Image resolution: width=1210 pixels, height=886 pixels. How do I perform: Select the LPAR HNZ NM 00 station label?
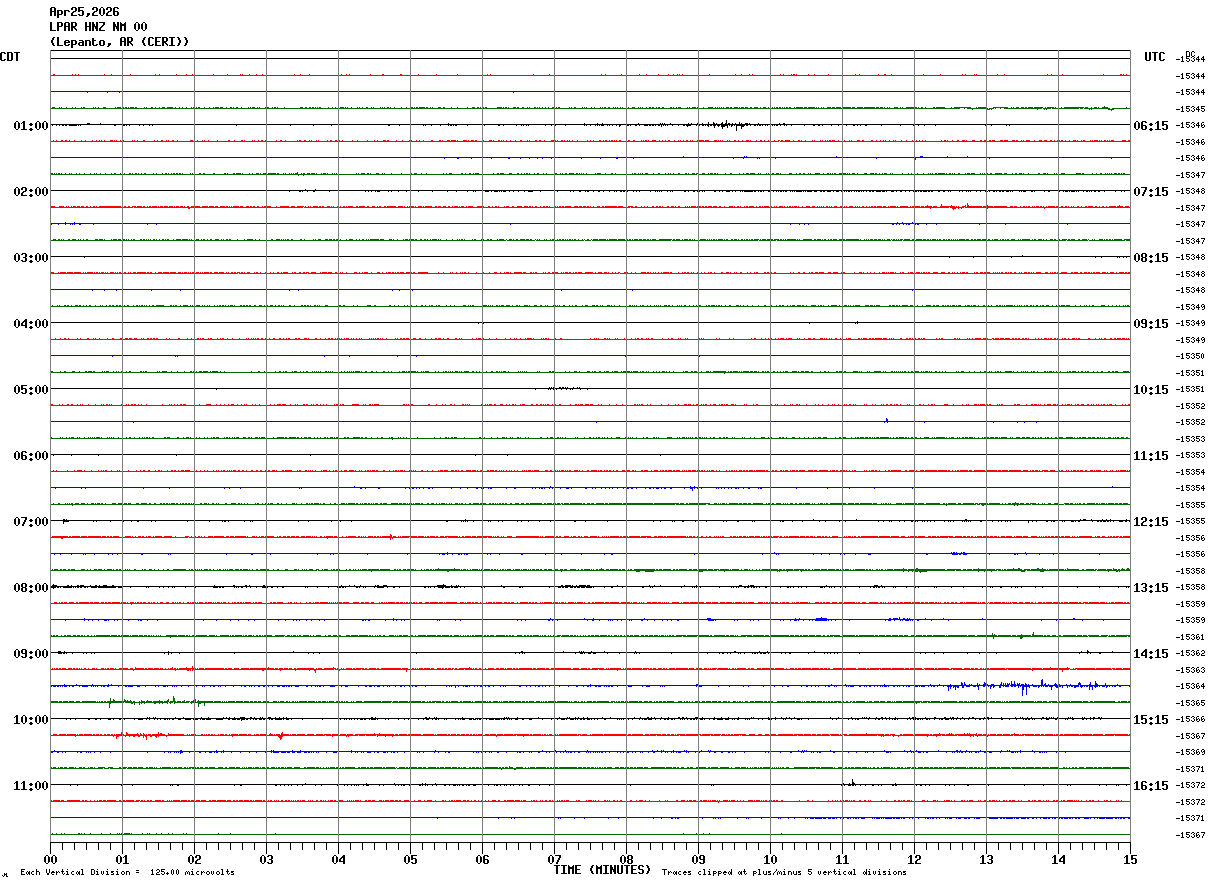point(98,27)
